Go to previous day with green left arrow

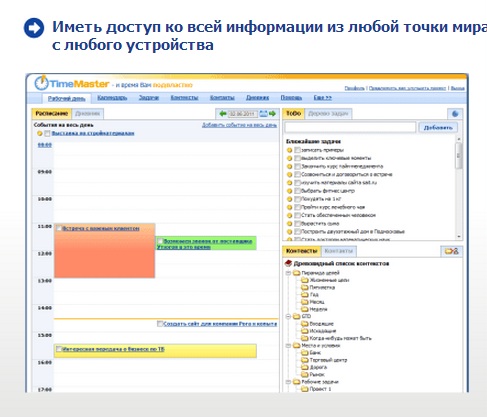pos(223,114)
